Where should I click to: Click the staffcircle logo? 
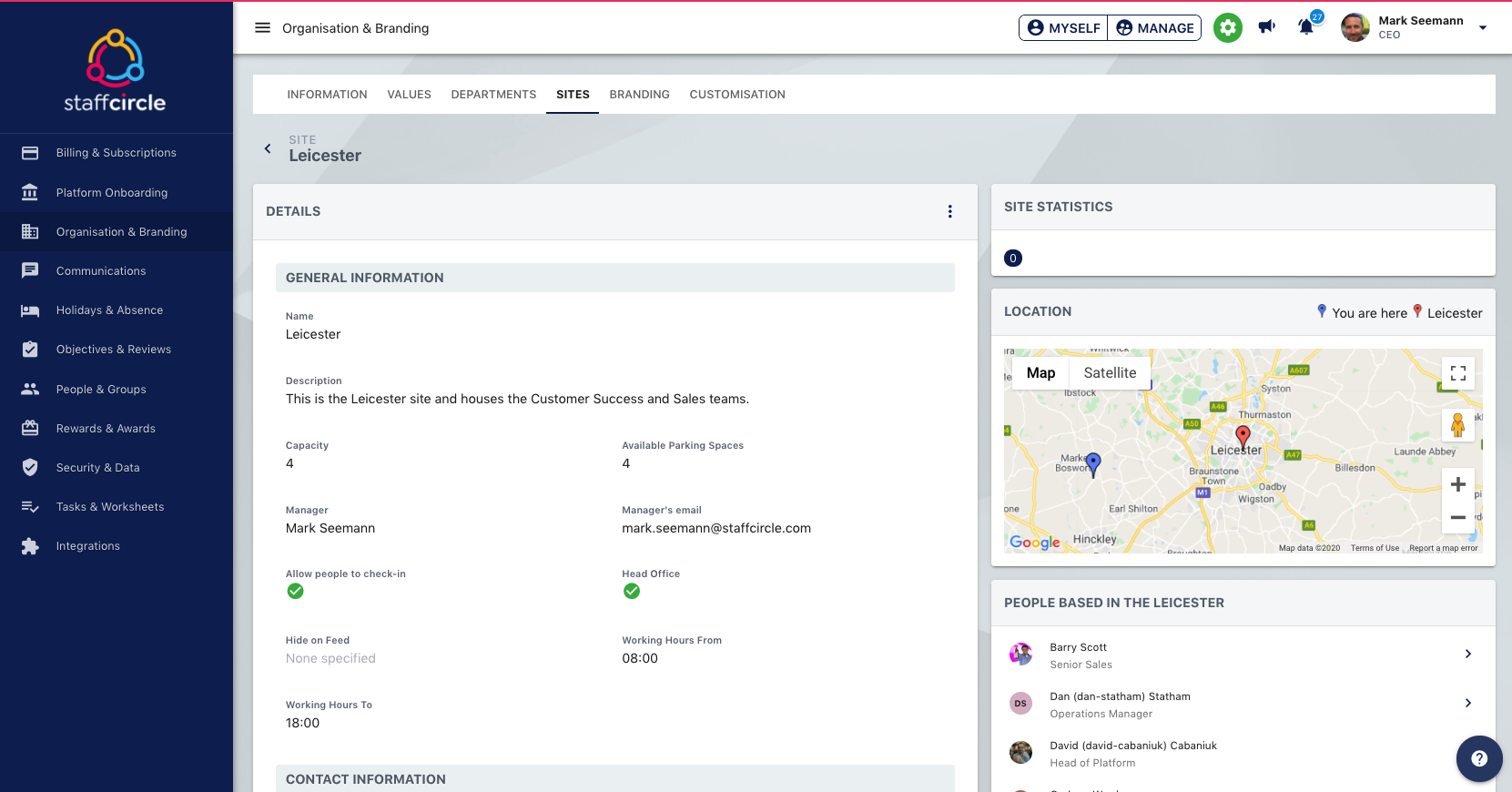pos(115,71)
